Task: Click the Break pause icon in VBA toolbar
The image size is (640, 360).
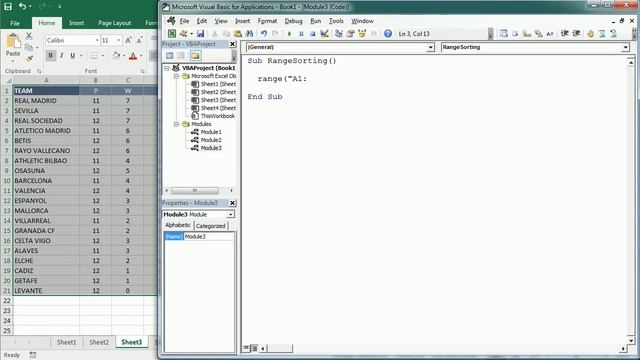Action: [x=301, y=34]
